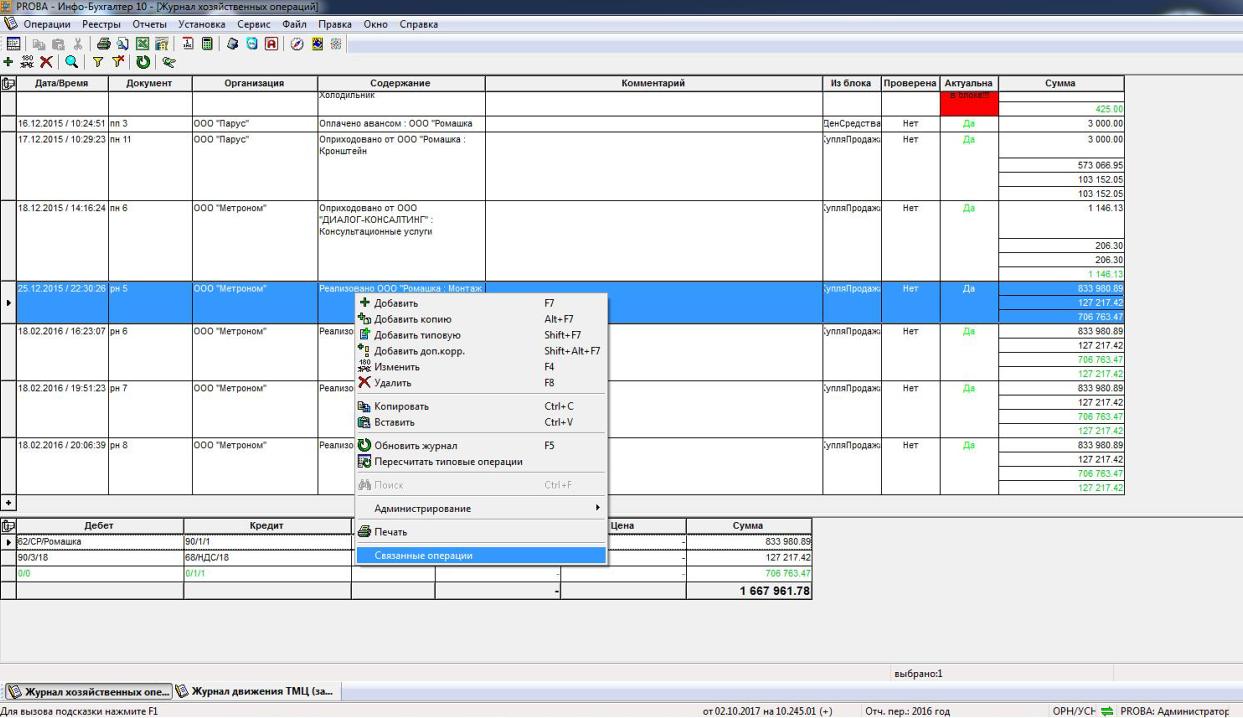Choose Добавить in the context menu
The height and width of the screenshot is (718, 1243).
(481, 303)
